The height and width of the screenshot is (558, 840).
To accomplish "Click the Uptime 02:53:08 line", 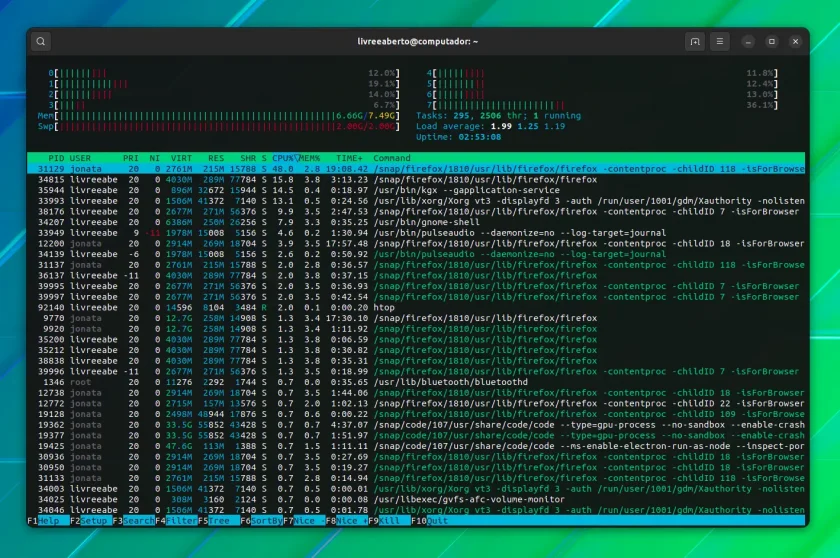I will pyautogui.click(x=459, y=137).
